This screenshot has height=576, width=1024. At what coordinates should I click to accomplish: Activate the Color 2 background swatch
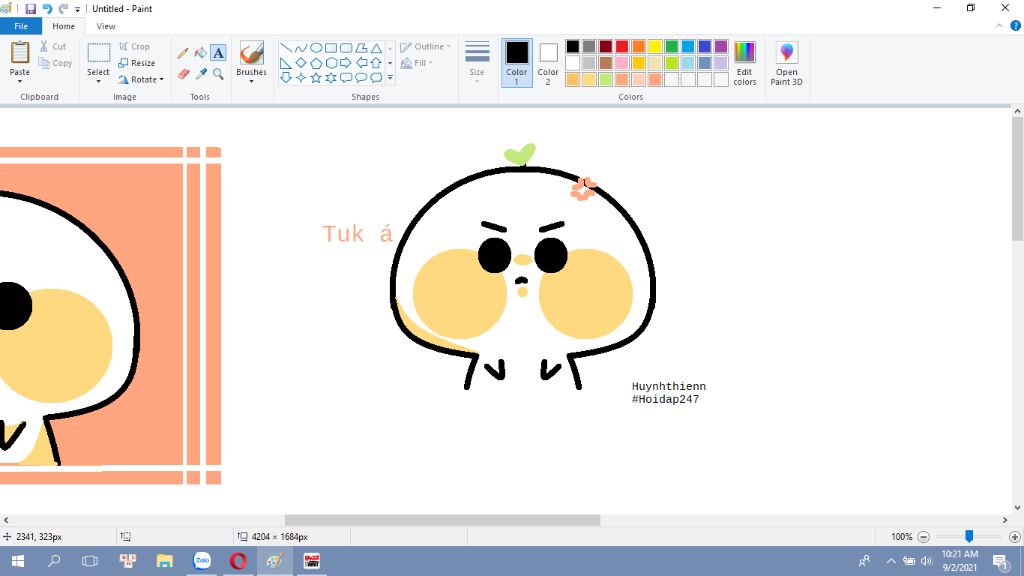[548, 63]
